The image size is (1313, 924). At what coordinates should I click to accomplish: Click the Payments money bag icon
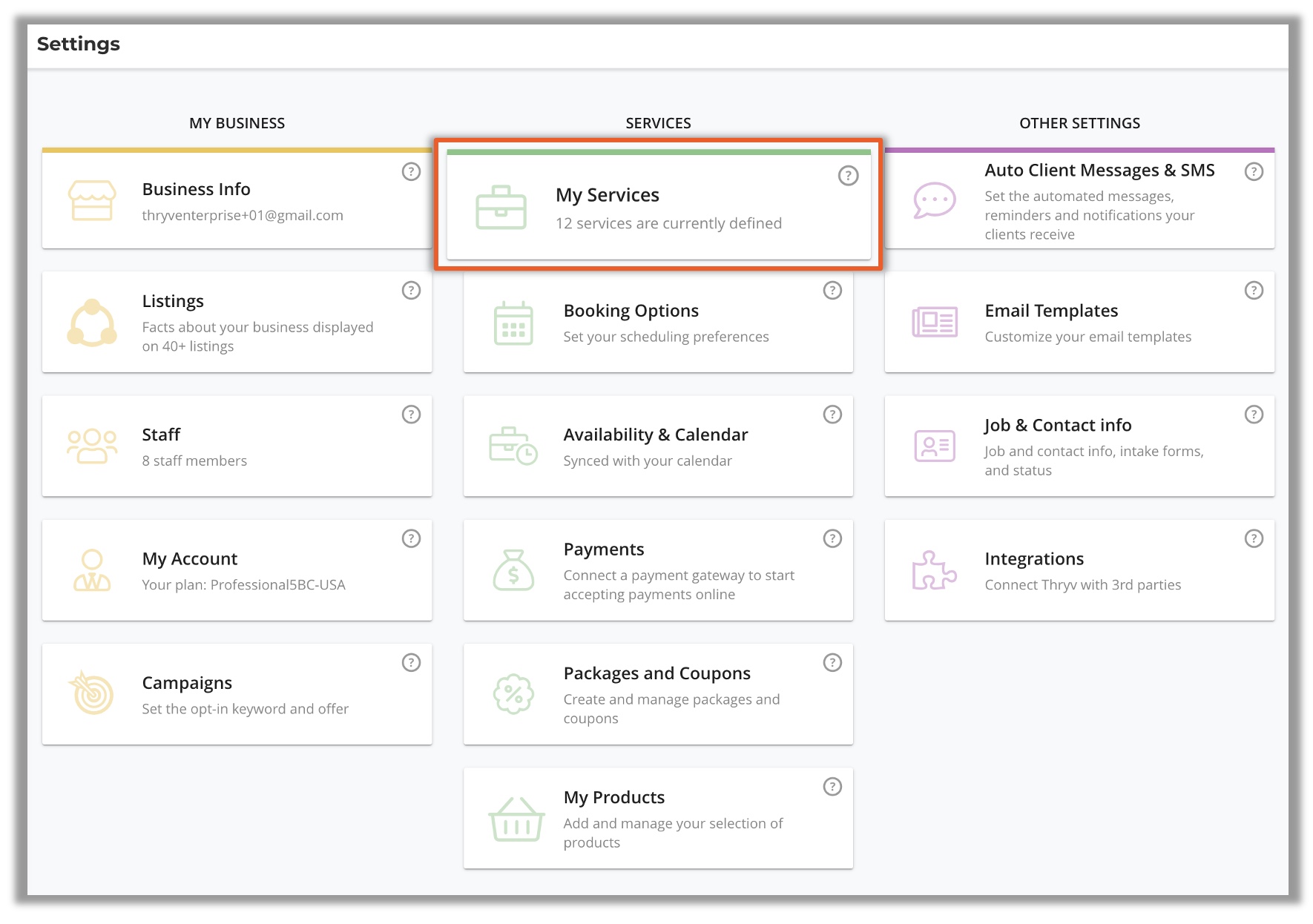[513, 570]
